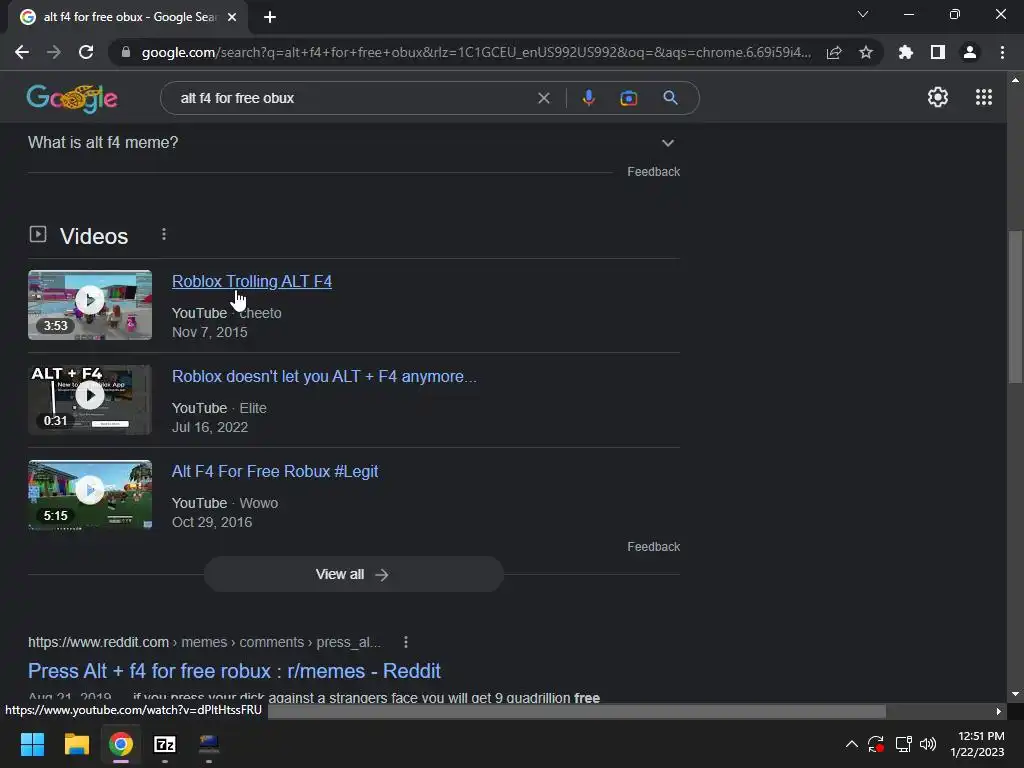
Task: Play the 5:15 video thumbnail
Action: pyautogui.click(x=90, y=494)
